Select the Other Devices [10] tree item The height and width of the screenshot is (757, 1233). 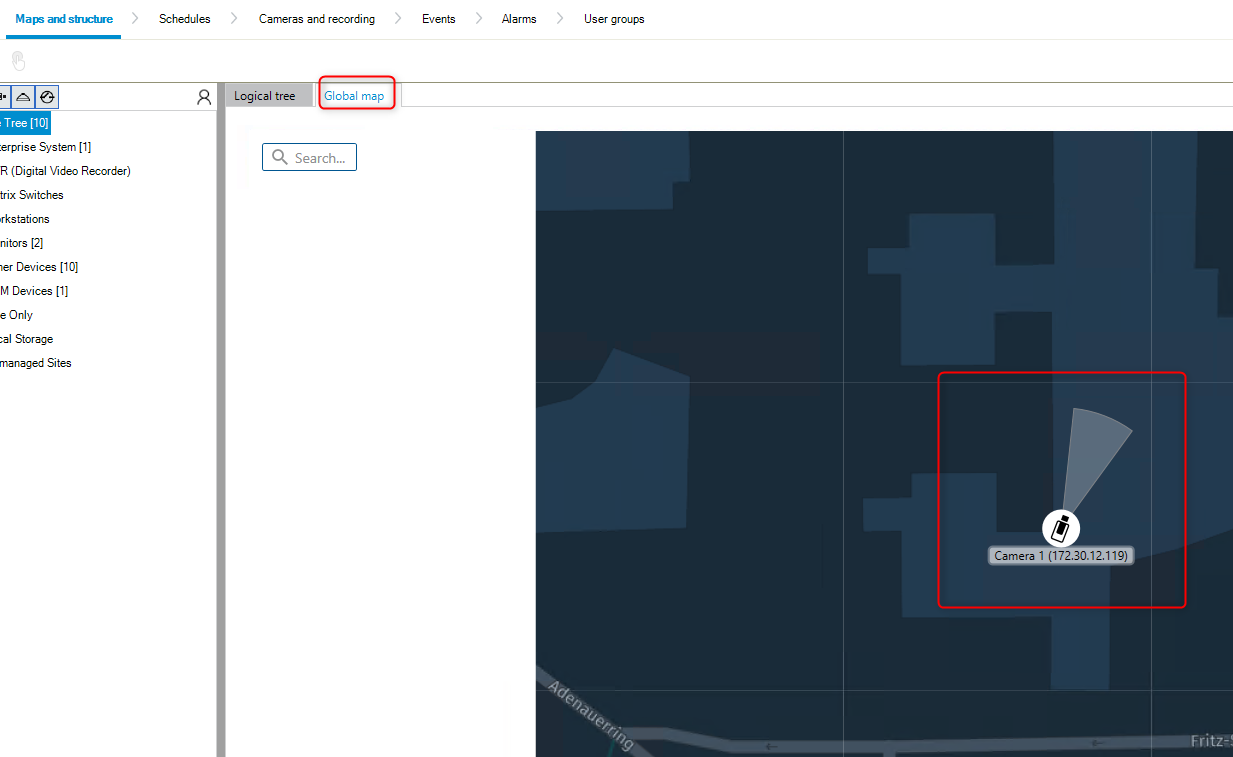pos(39,267)
